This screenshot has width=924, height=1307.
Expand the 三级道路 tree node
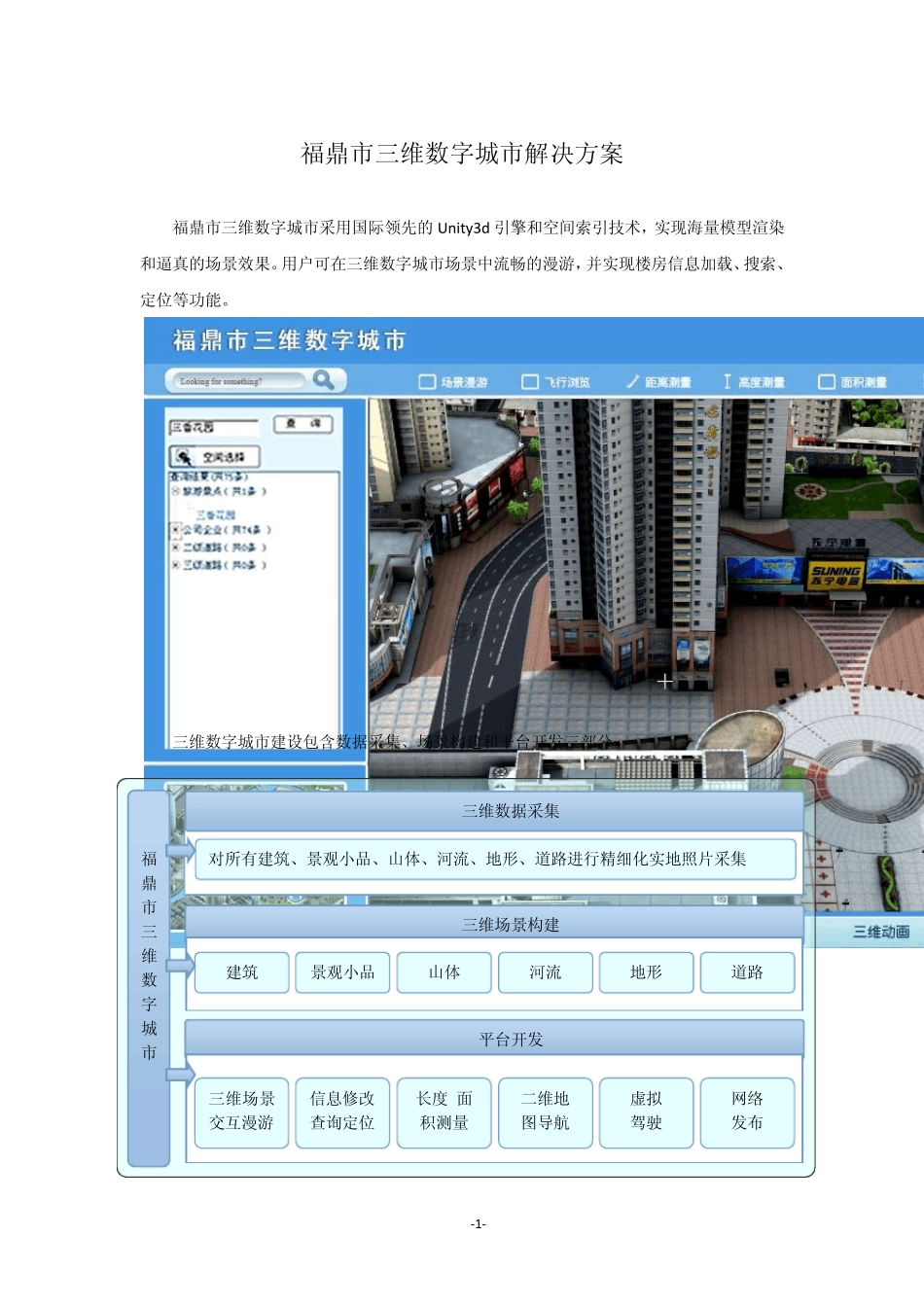tap(176, 565)
